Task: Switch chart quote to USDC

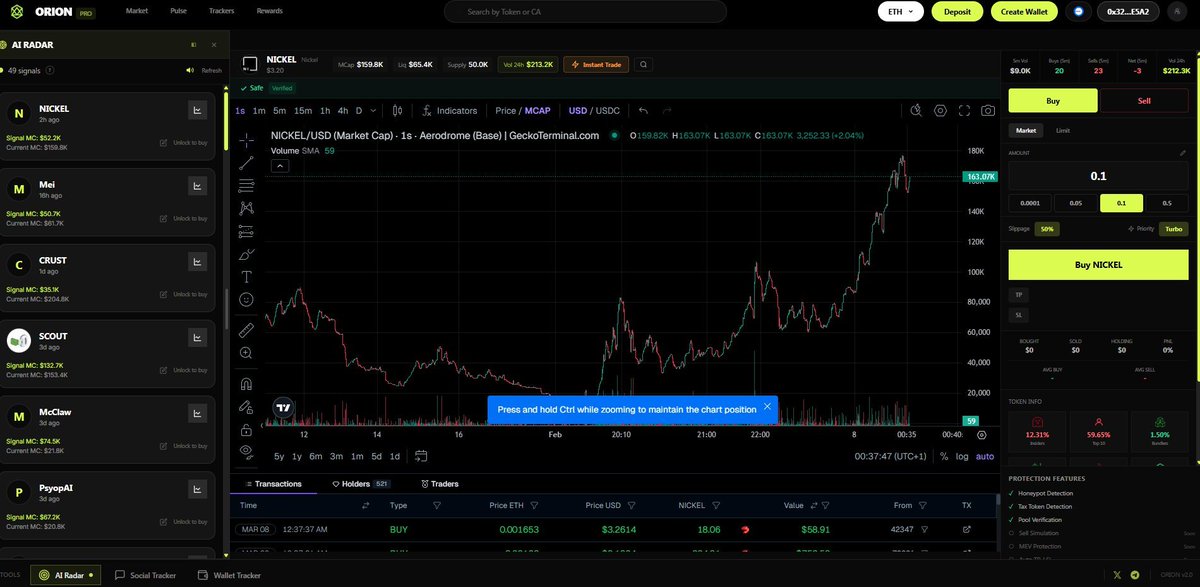Action: click(608, 110)
